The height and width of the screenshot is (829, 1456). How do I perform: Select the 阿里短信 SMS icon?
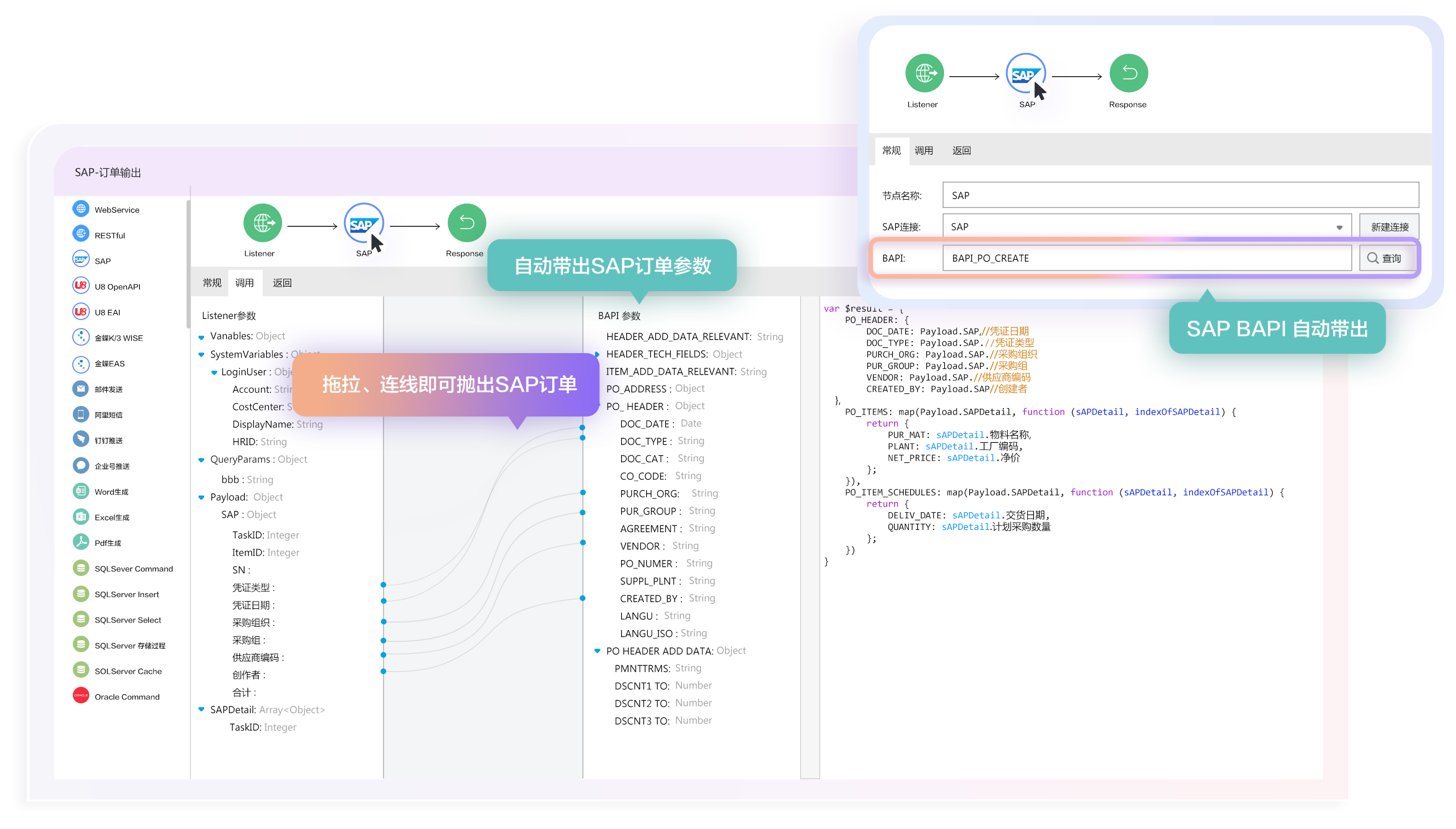pos(81,414)
